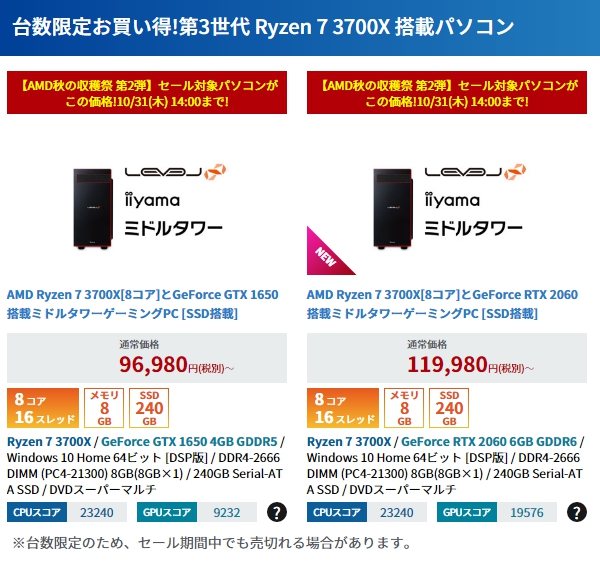Click the GeForce RTX 2060 6GB GDDR6 spec link
The image size is (600, 565).
click(489, 441)
